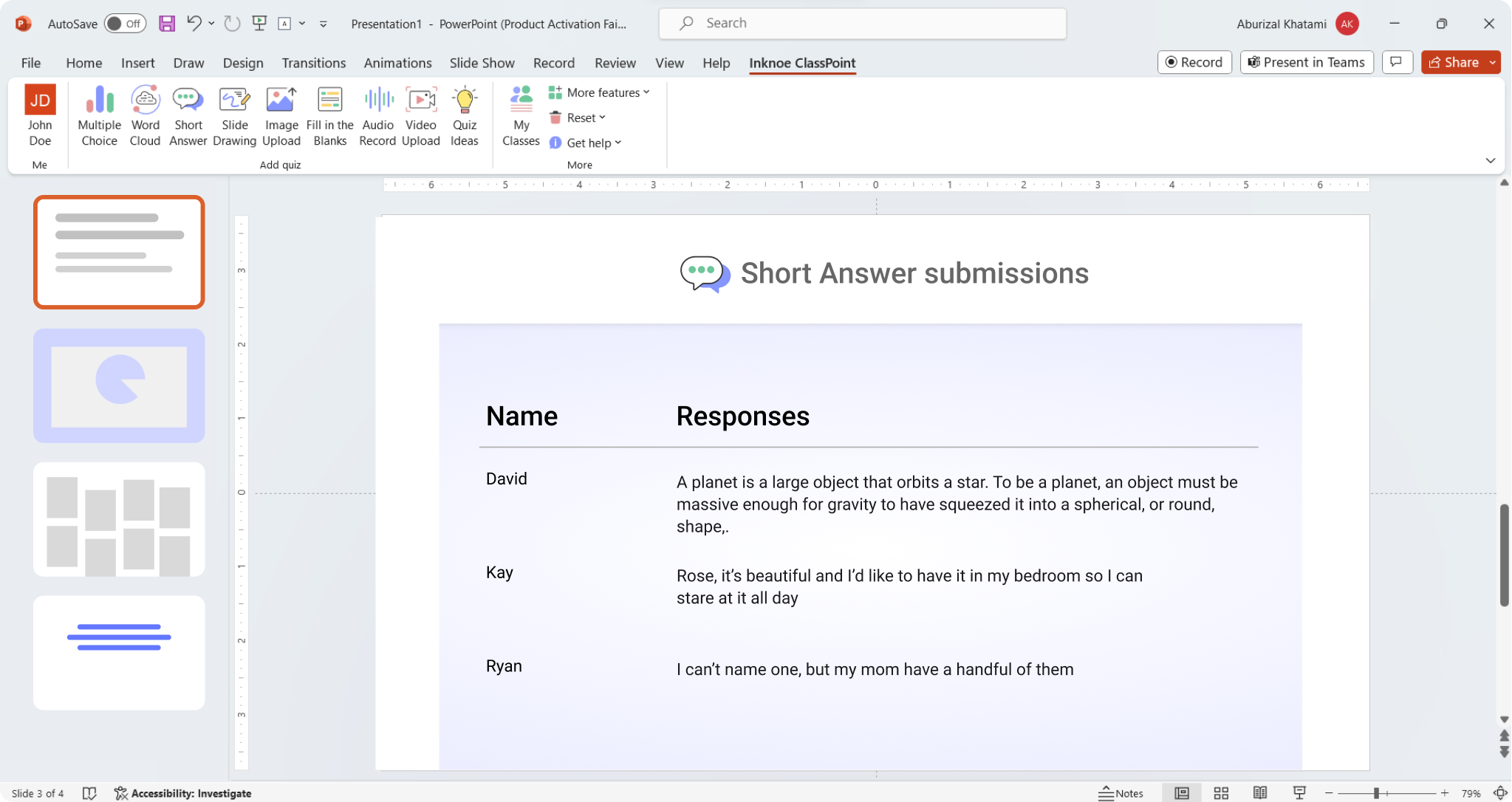Select the Short Answer quiz type
This screenshot has width=1512, height=802.
[188, 114]
